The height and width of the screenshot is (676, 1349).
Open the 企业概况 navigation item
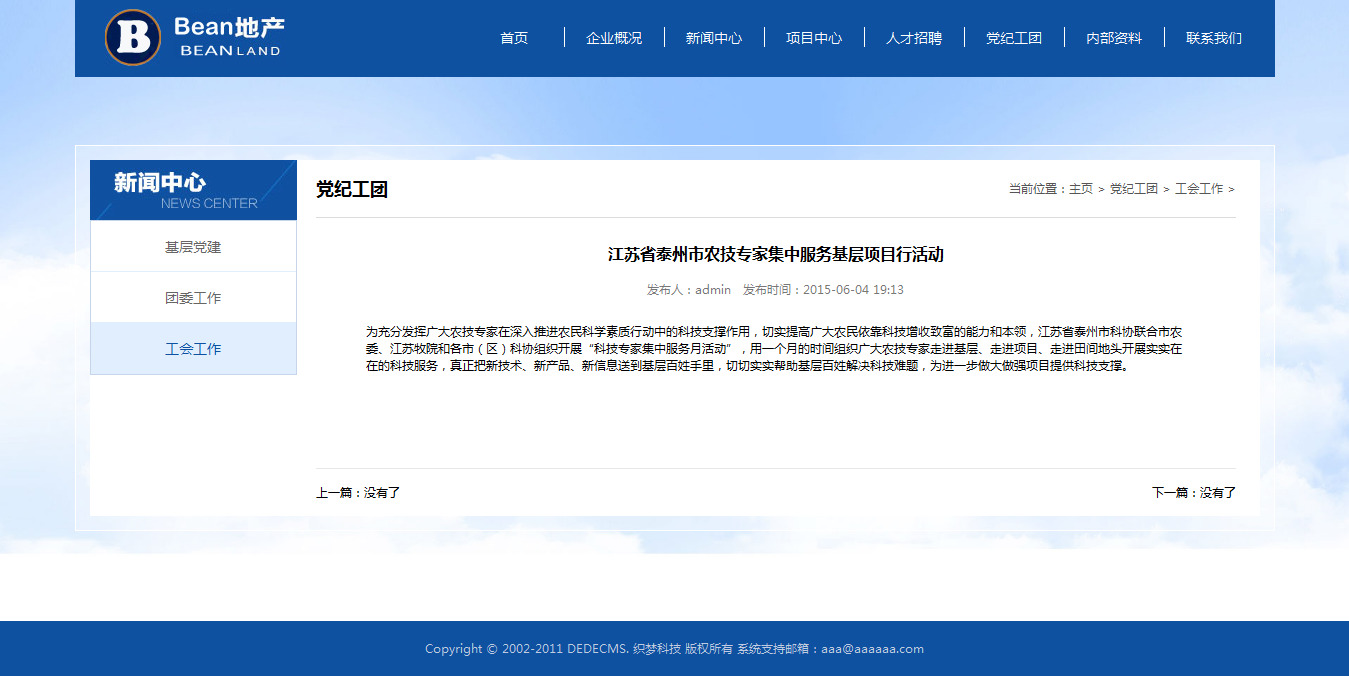pyautogui.click(x=614, y=38)
